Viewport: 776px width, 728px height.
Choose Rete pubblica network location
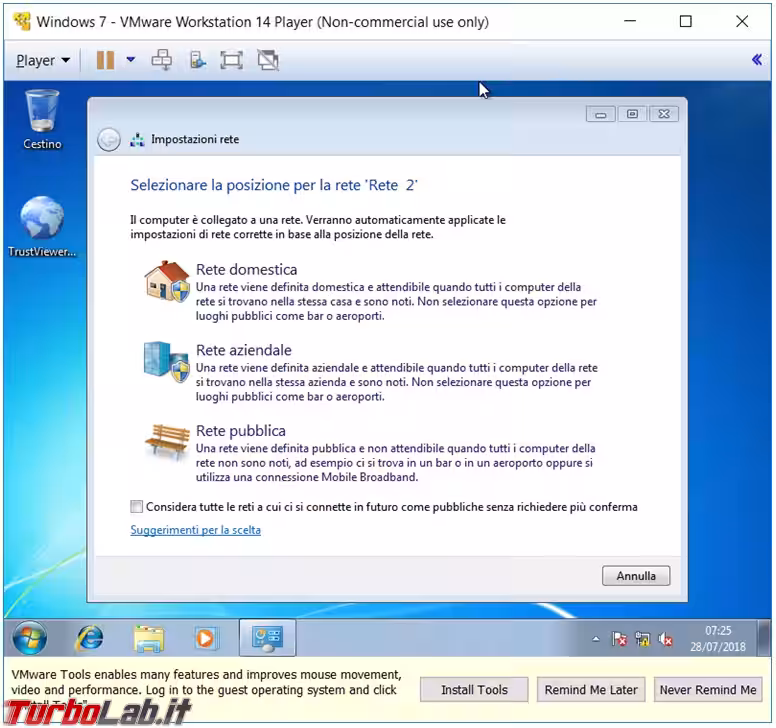(240, 431)
